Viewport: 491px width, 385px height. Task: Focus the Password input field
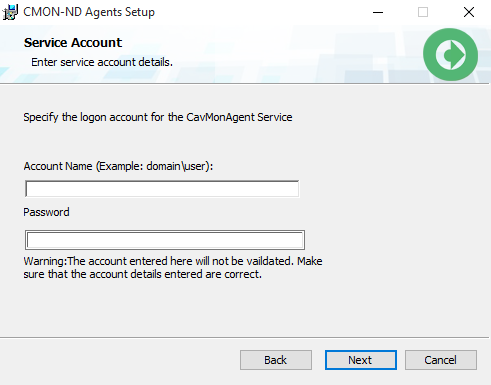coord(165,240)
